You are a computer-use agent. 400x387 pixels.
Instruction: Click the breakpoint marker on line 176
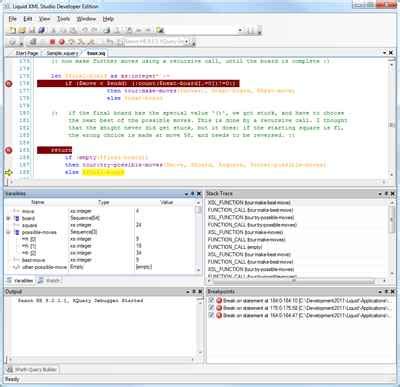pyautogui.click(x=9, y=83)
